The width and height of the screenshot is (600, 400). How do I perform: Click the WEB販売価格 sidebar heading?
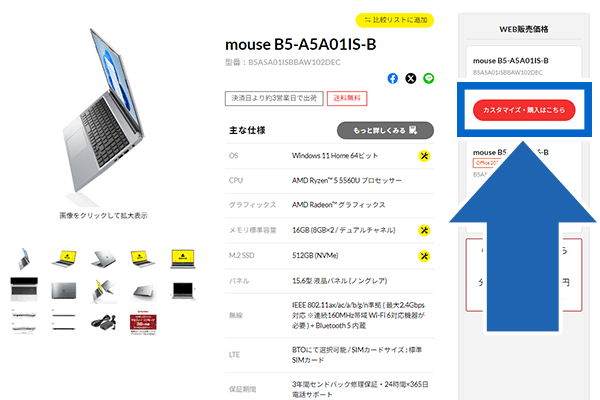tap(524, 29)
